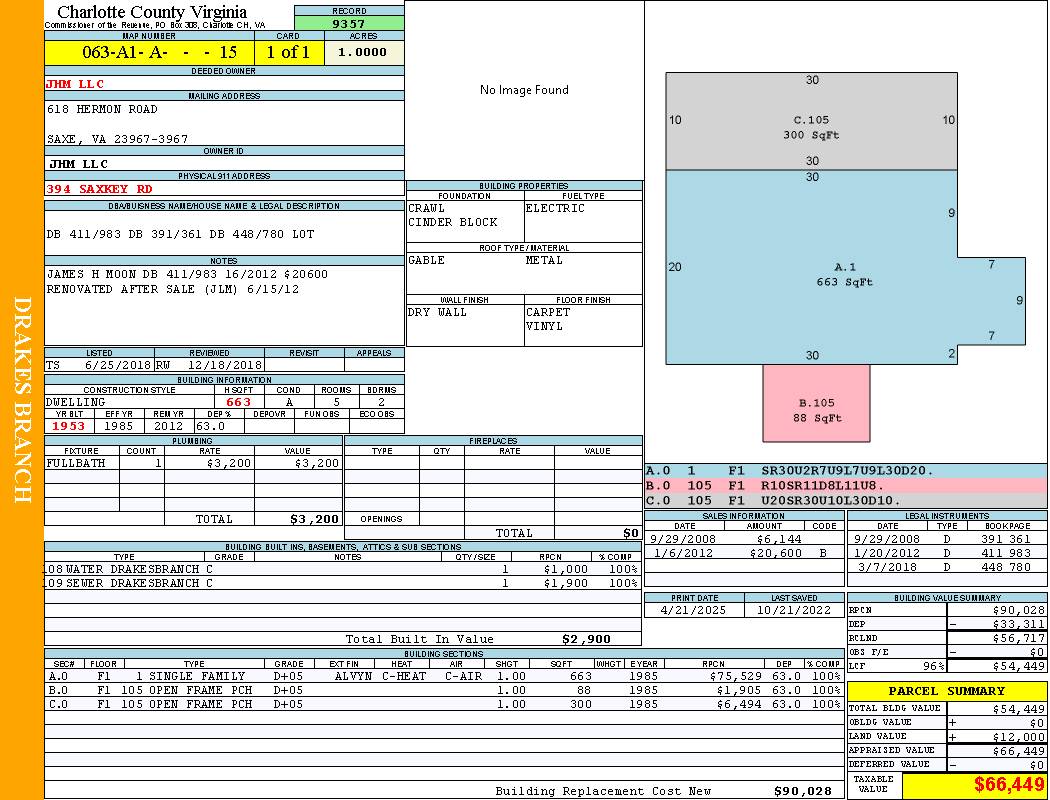The image size is (1050, 800).
Task: Select the red deeded owner name JHM LLC
Action: (x=75, y=84)
